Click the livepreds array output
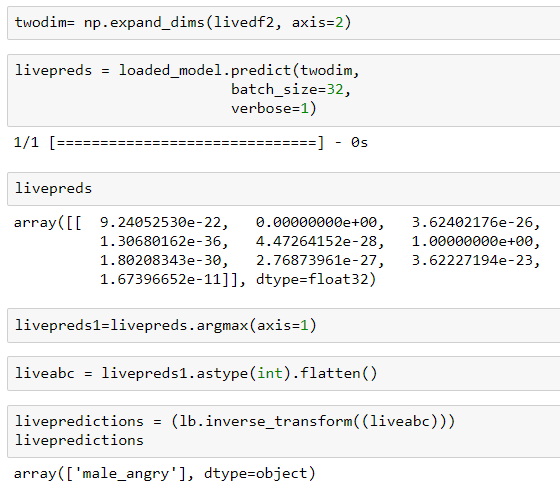 (x=277, y=251)
